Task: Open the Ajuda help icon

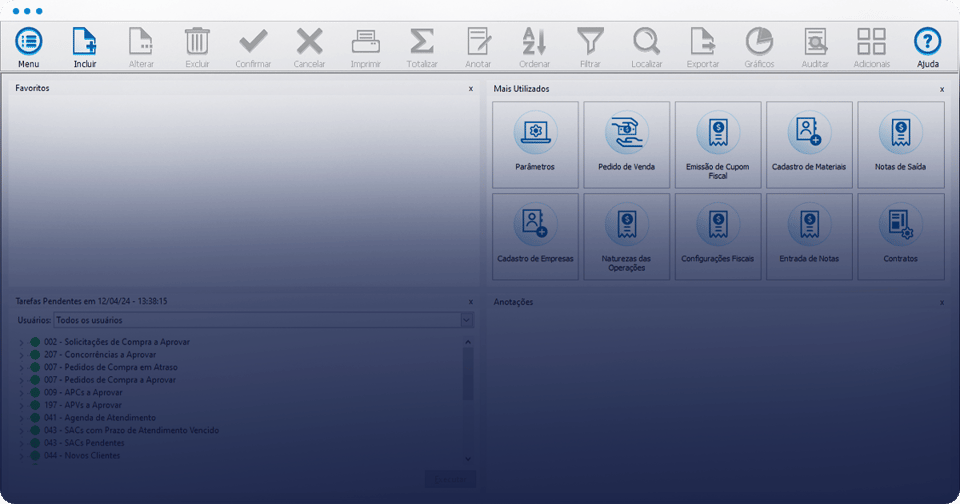Action: [928, 42]
